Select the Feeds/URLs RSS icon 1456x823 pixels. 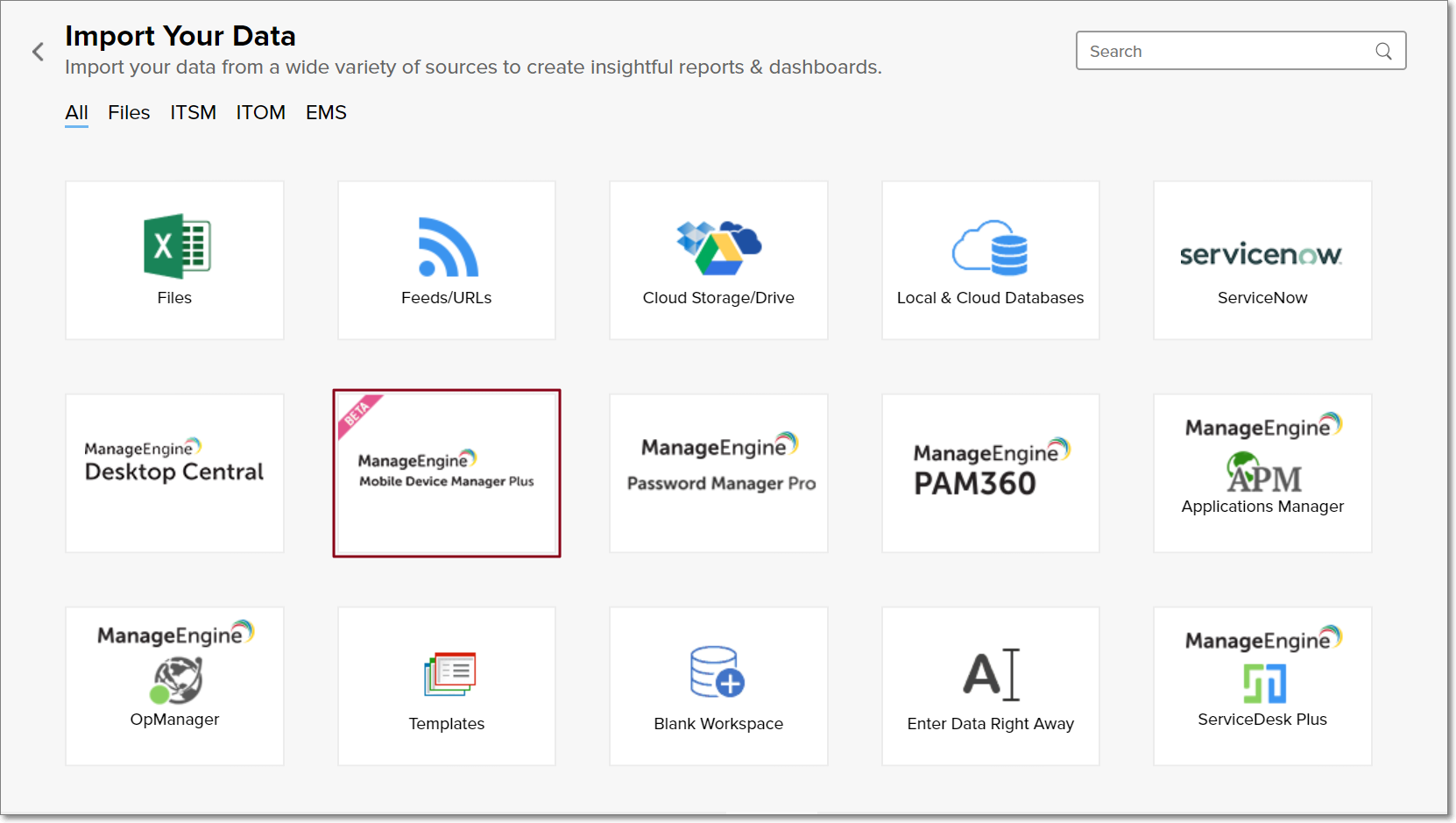pos(448,247)
